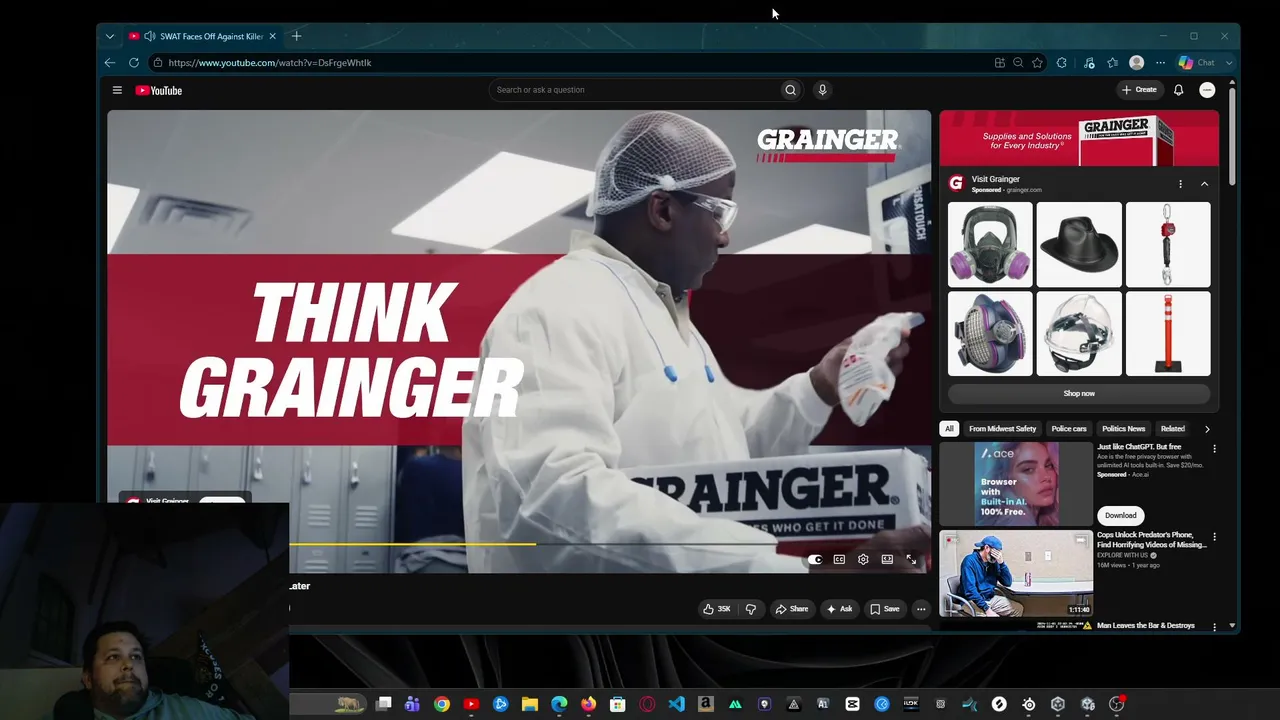This screenshot has width=1280, height=720.
Task: Open Cops Unlock Predator's Phone video thumbnail
Action: coord(1016,573)
